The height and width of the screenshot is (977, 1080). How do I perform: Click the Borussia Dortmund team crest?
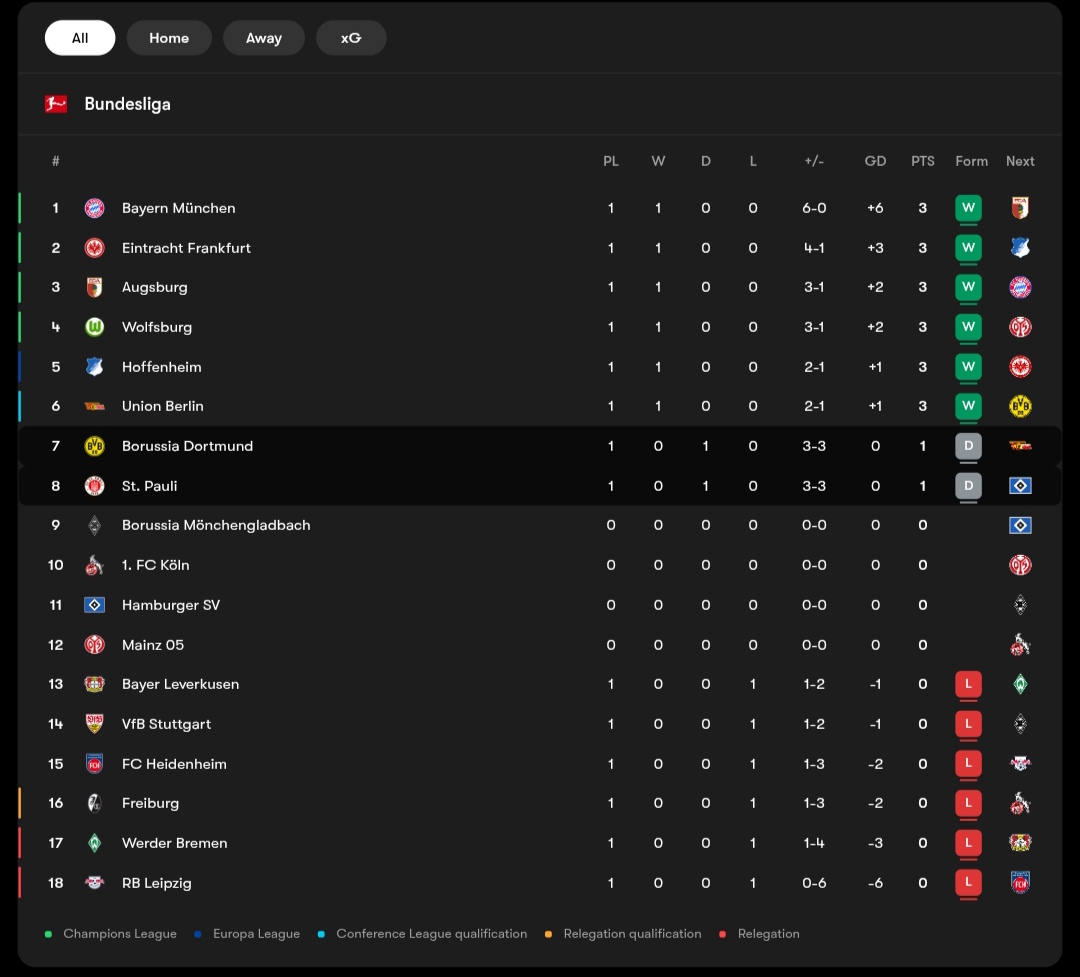tap(94, 446)
